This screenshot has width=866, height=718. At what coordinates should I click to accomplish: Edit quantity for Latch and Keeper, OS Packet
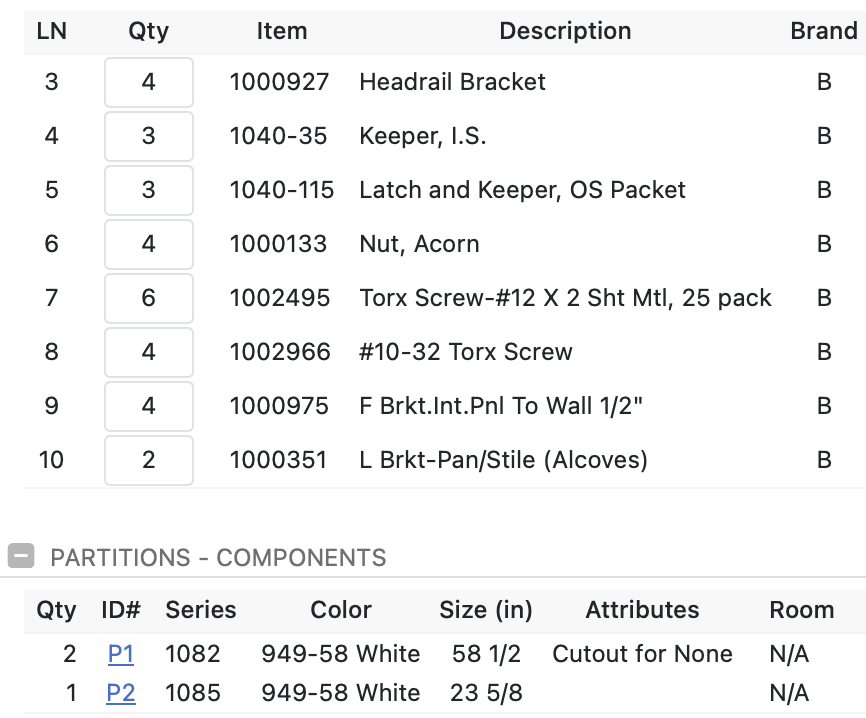point(149,191)
